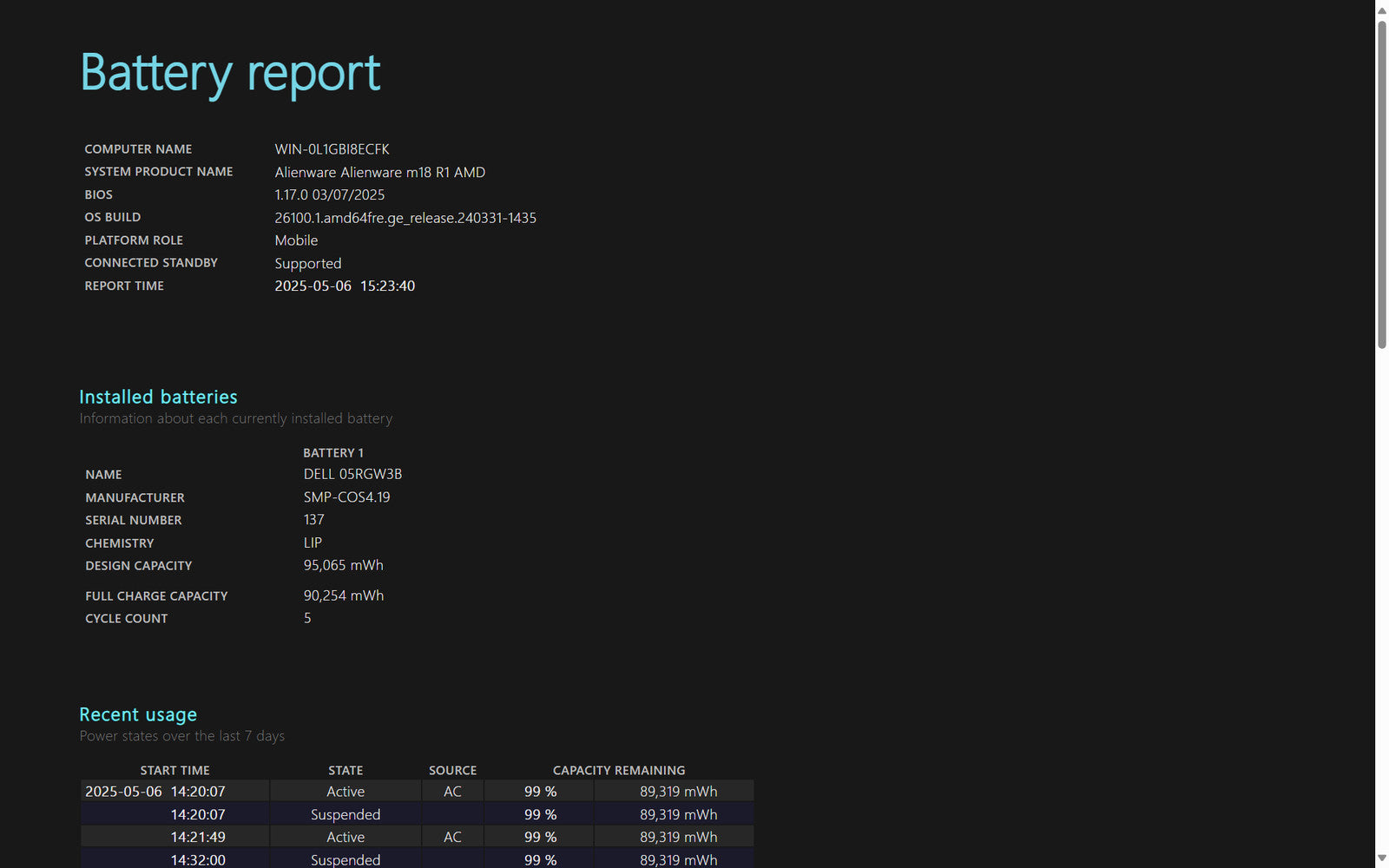Click SYSTEM PRODUCT NAME label
This screenshot has width=1389, height=868.
[x=159, y=172]
